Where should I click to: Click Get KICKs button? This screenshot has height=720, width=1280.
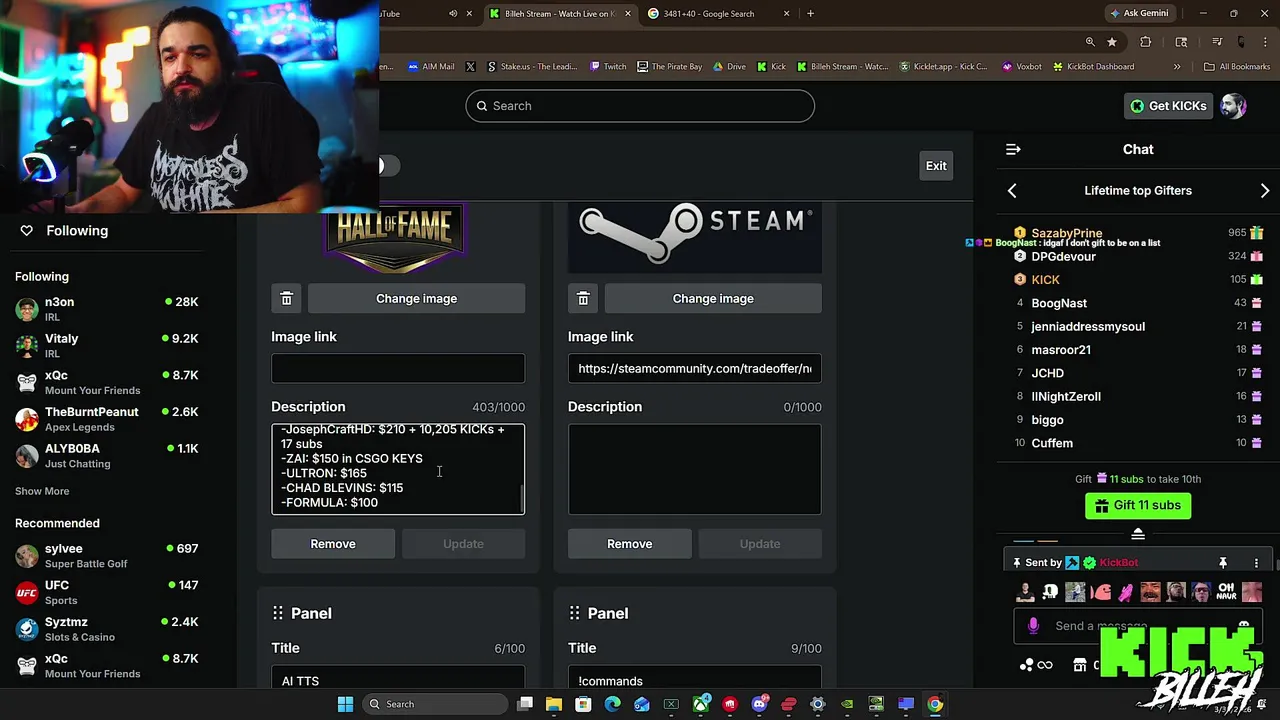coord(1168,106)
